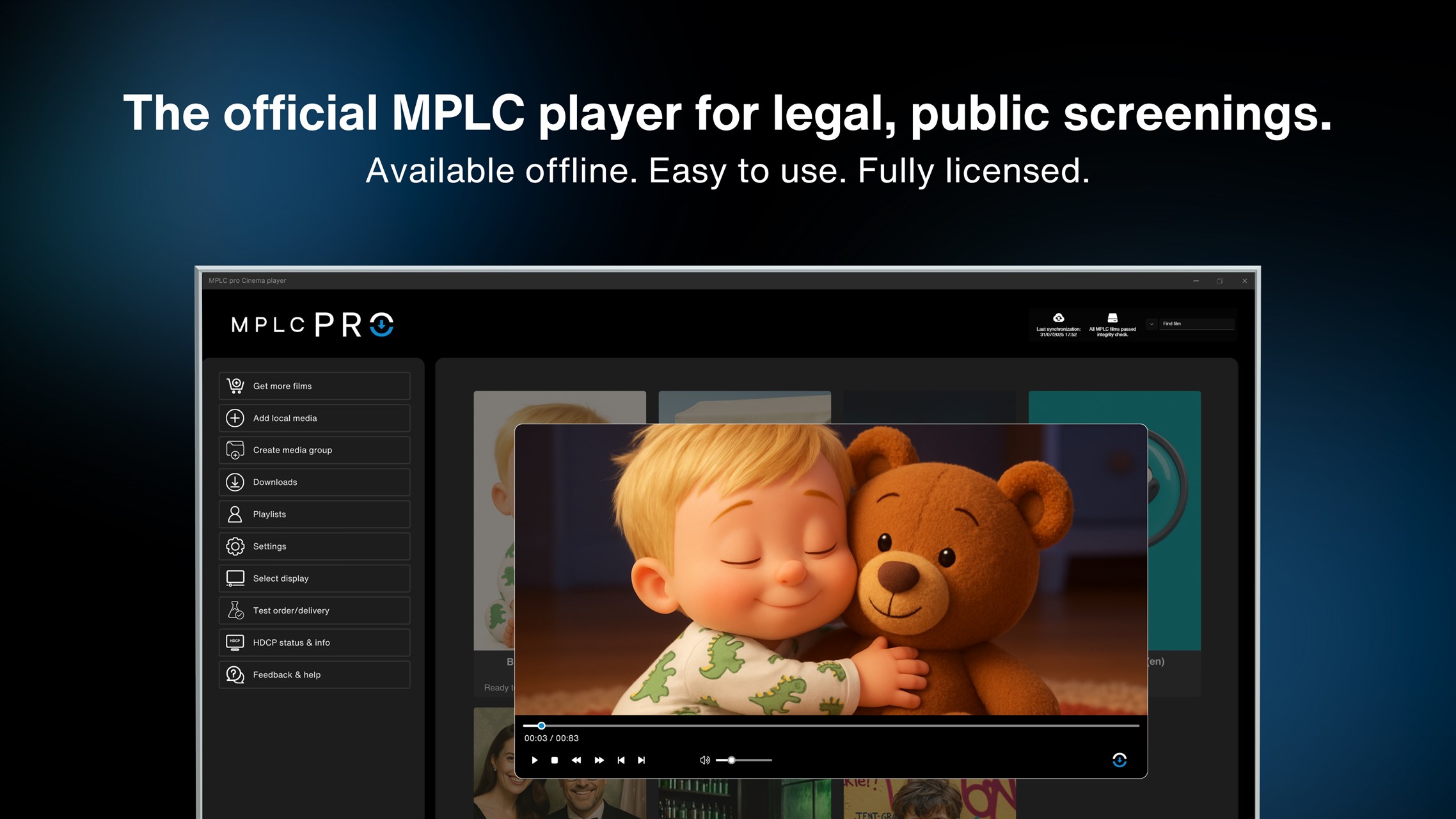Screen dimensions: 1456x819
Task: Click the Test order/delivery flask icon
Action: tap(235, 610)
